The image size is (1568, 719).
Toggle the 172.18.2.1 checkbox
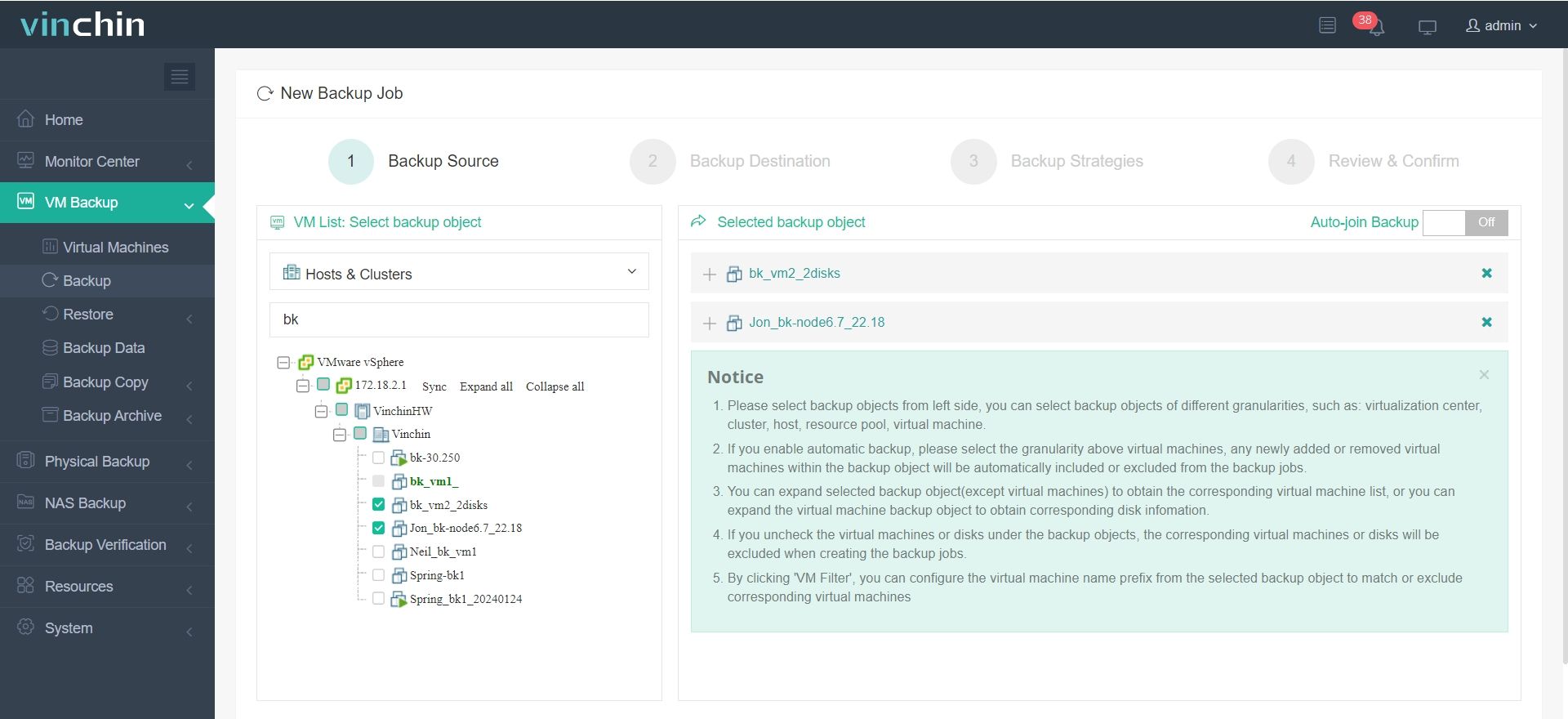point(323,384)
